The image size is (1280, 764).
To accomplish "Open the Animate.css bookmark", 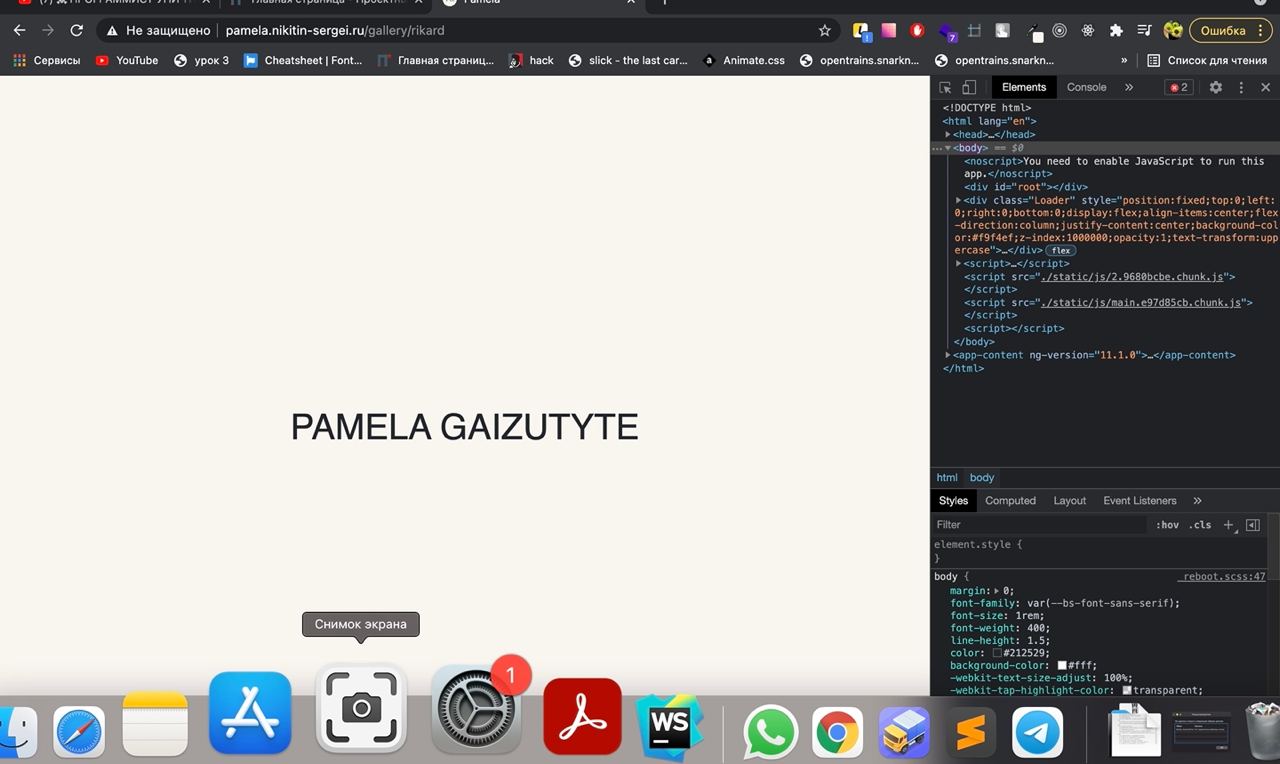I will tap(744, 60).
